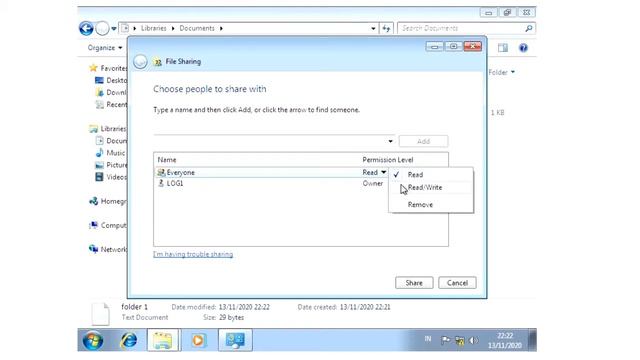The height and width of the screenshot is (360, 640).
Task: Select the LOG1 user row
Action: [x=271, y=183]
